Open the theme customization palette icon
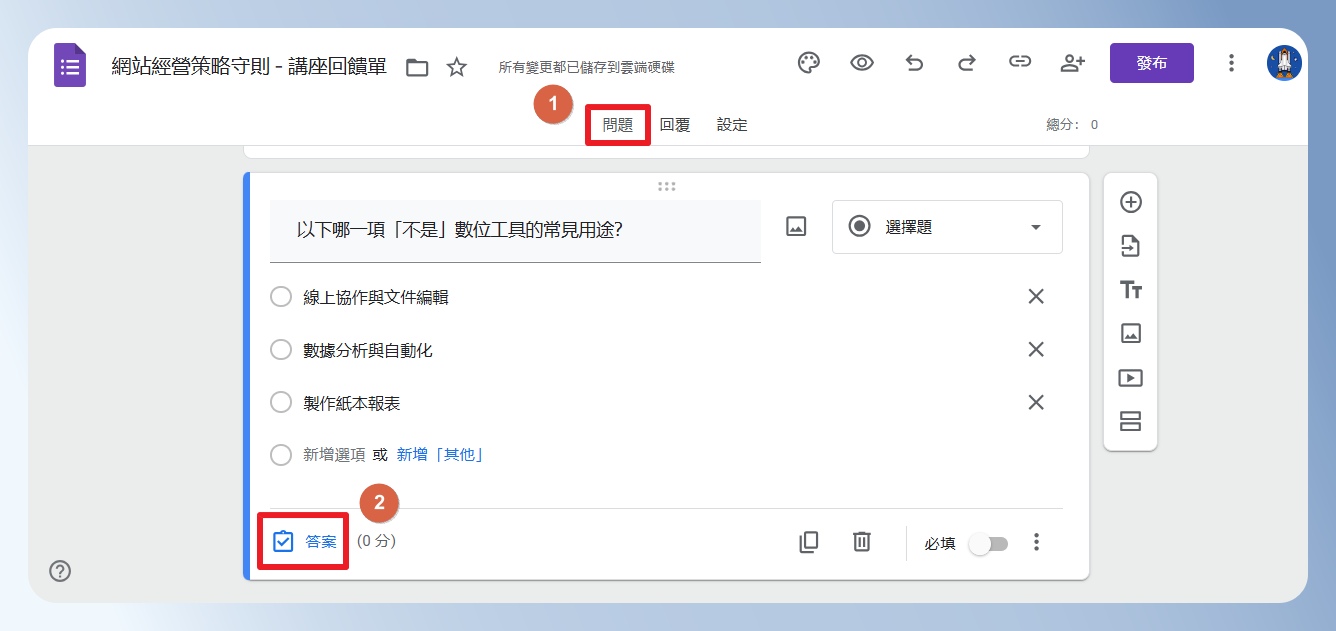The width and height of the screenshot is (1336, 631). click(x=808, y=63)
